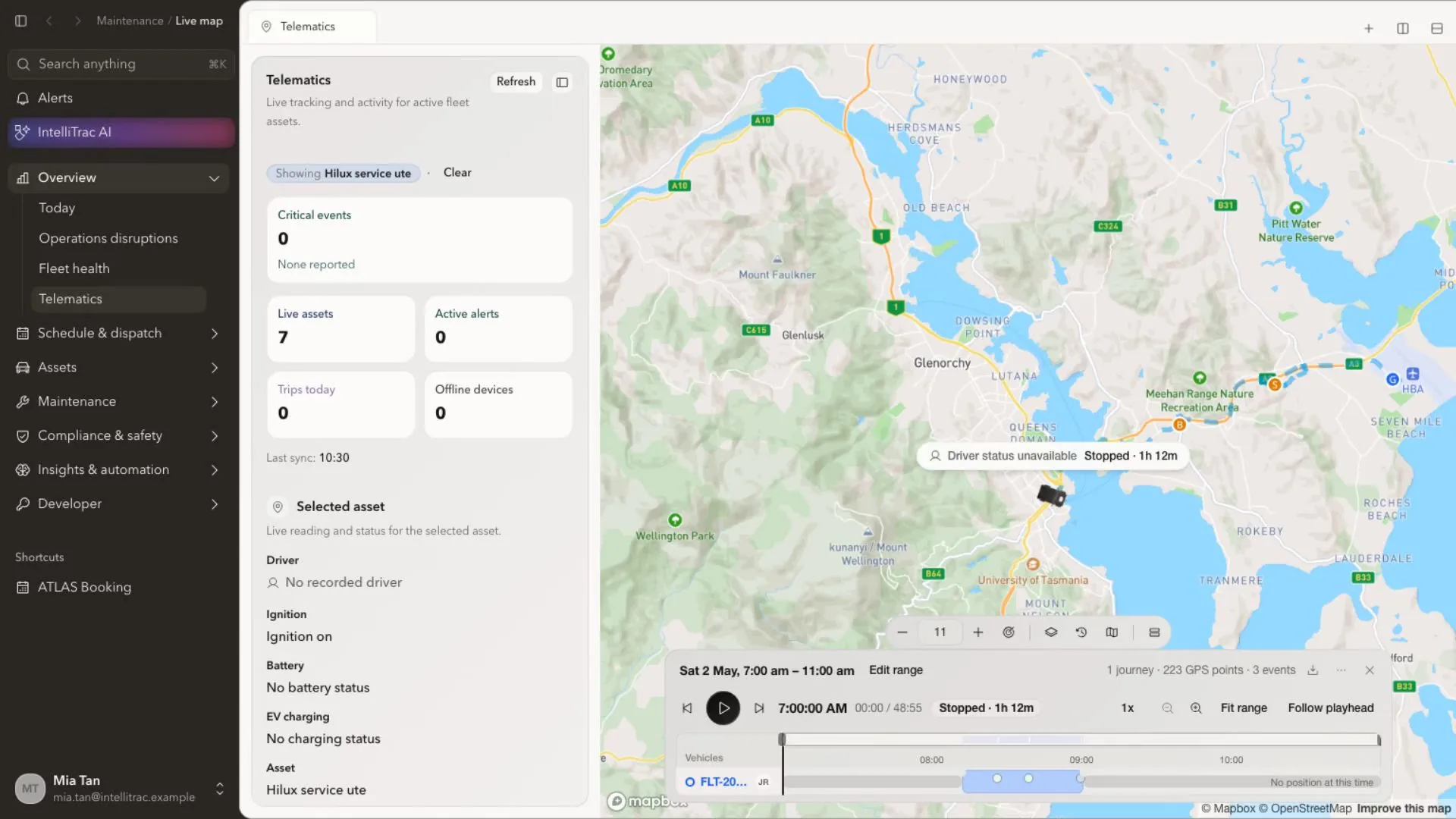Enable Follow playhead
Viewport: 1456px width, 819px height.
pyautogui.click(x=1331, y=708)
